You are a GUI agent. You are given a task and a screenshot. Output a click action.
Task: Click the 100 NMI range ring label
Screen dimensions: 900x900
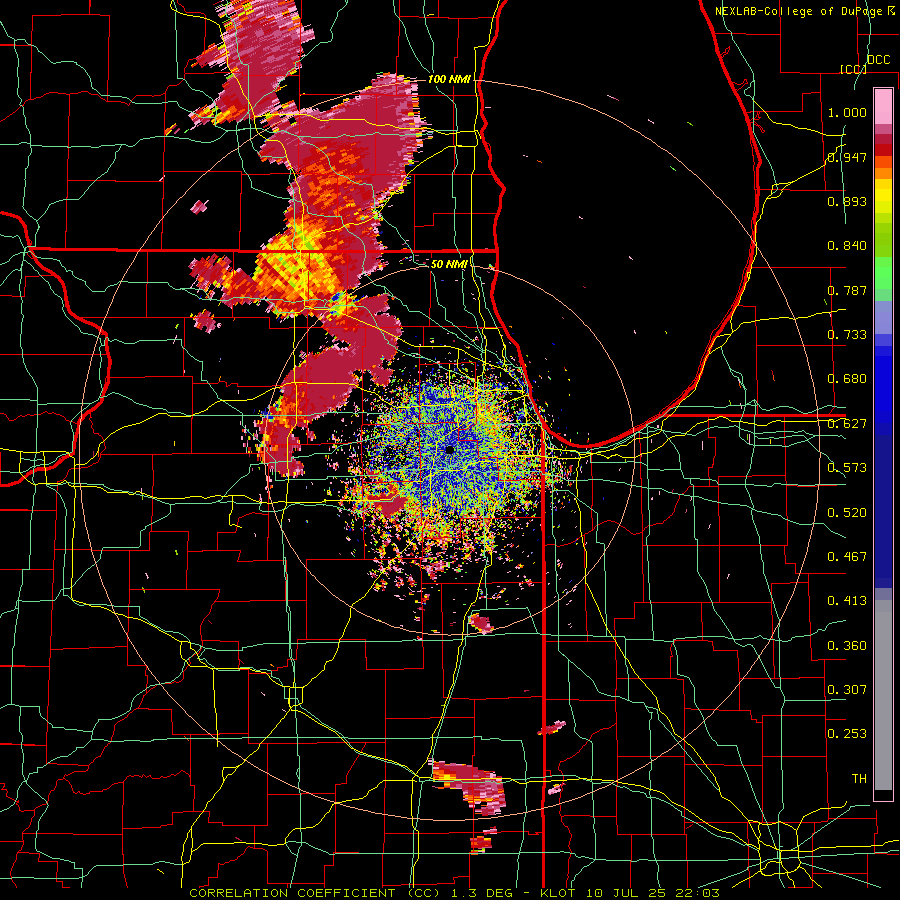(449, 79)
